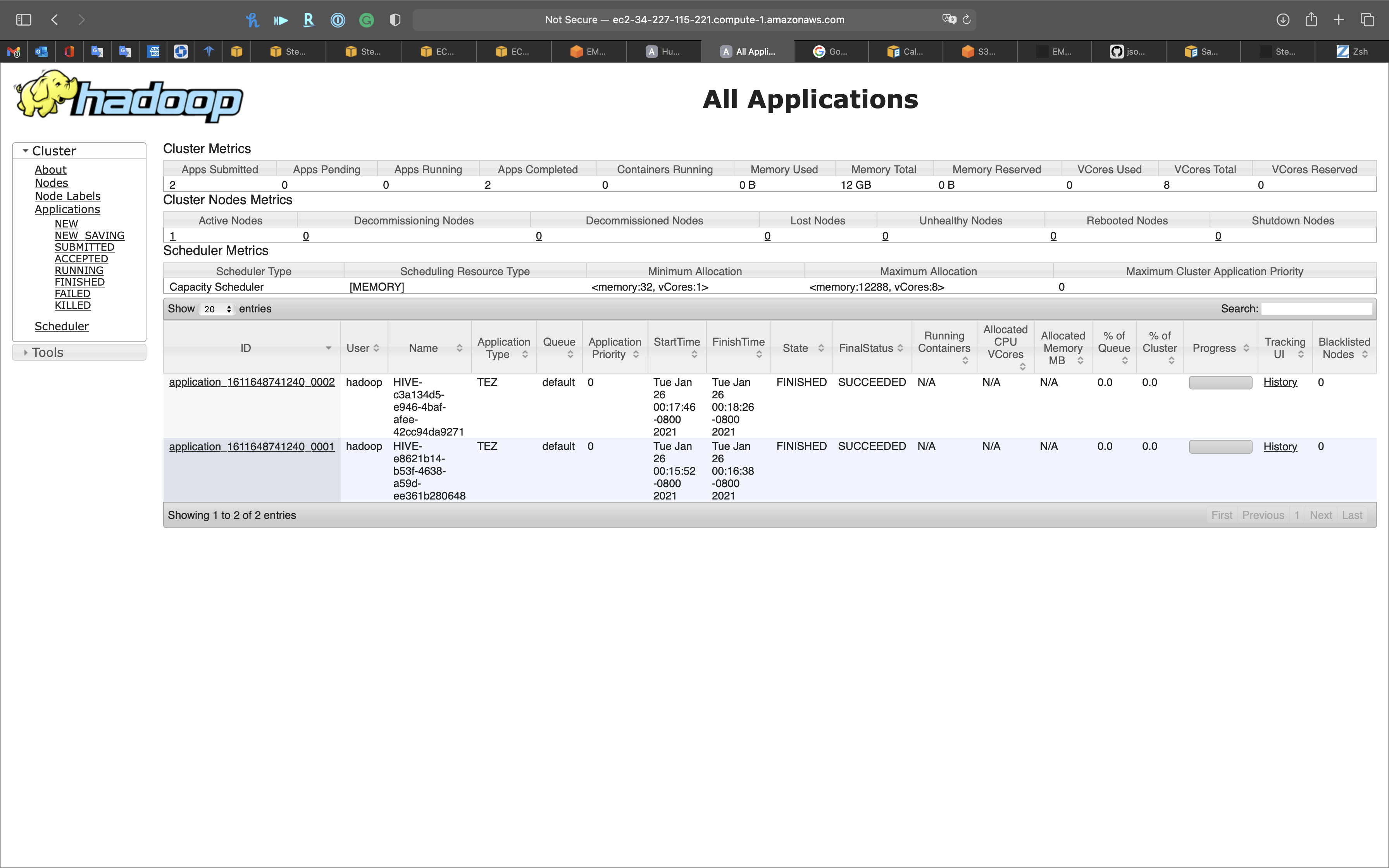
Task: Open application_1611648741240_0002 link
Action: (x=252, y=382)
